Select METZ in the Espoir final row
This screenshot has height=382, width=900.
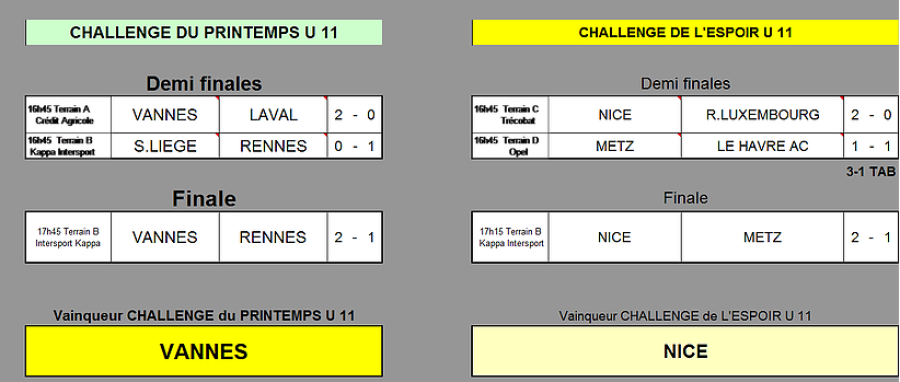click(x=762, y=237)
